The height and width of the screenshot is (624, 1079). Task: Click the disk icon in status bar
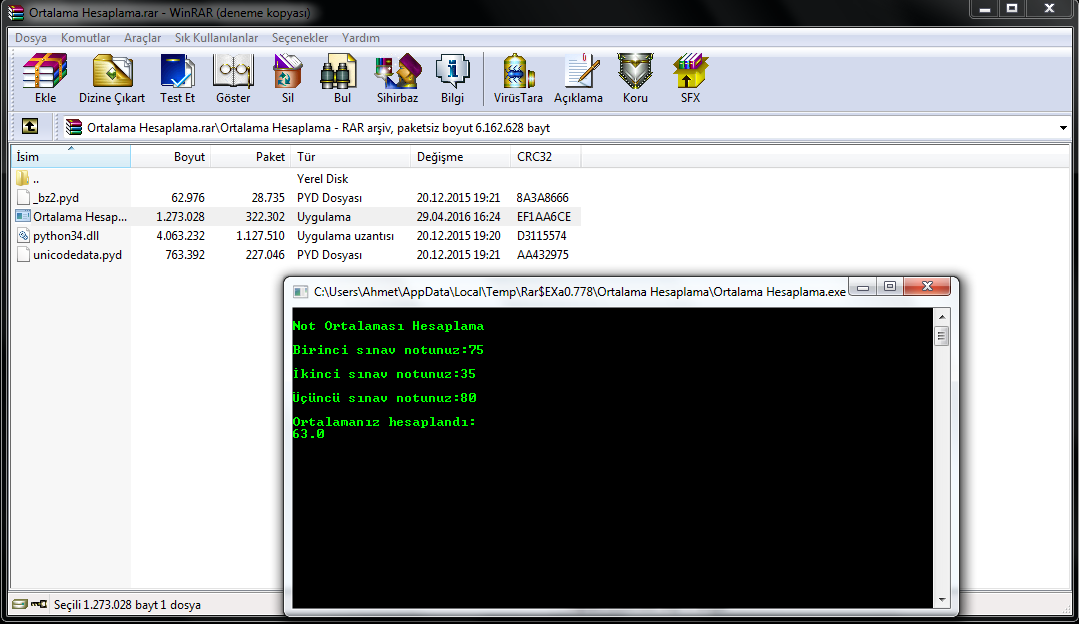point(19,604)
